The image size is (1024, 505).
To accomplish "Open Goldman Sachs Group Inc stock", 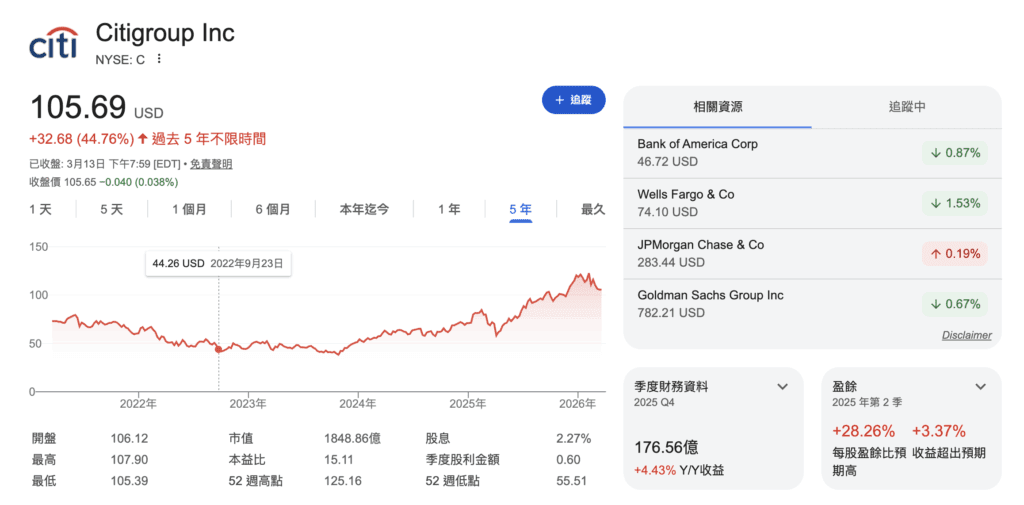I will 812,304.
